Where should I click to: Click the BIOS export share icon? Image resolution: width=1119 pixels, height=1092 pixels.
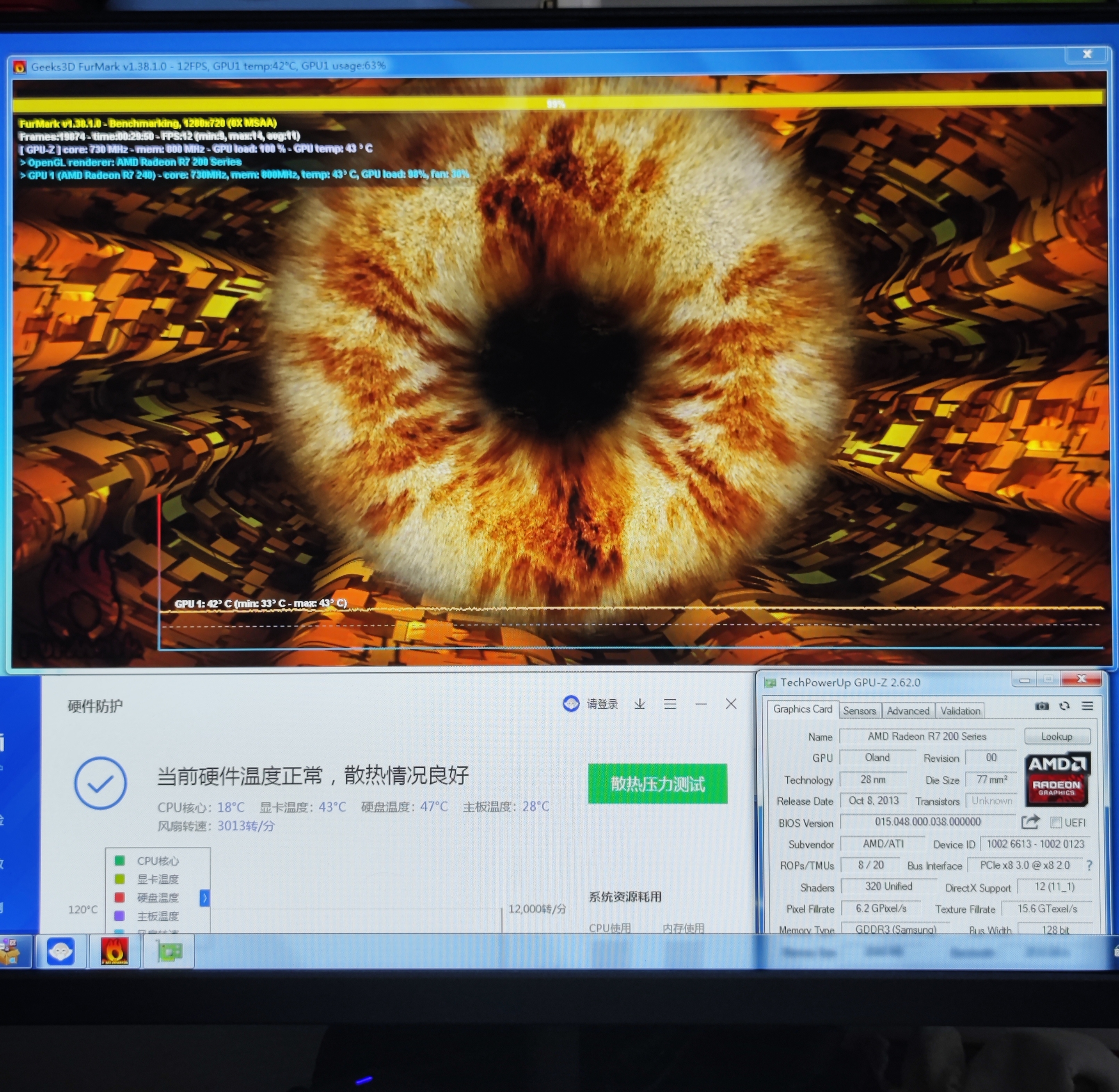click(x=1031, y=822)
